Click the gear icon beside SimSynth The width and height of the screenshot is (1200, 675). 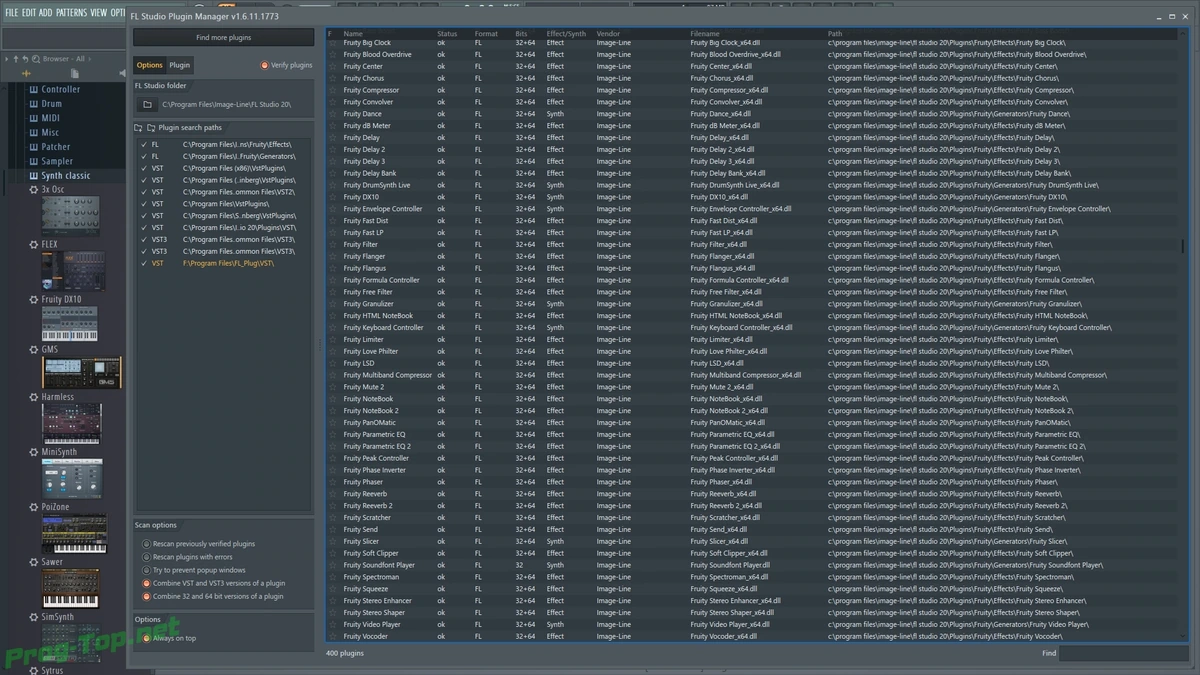click(34, 617)
